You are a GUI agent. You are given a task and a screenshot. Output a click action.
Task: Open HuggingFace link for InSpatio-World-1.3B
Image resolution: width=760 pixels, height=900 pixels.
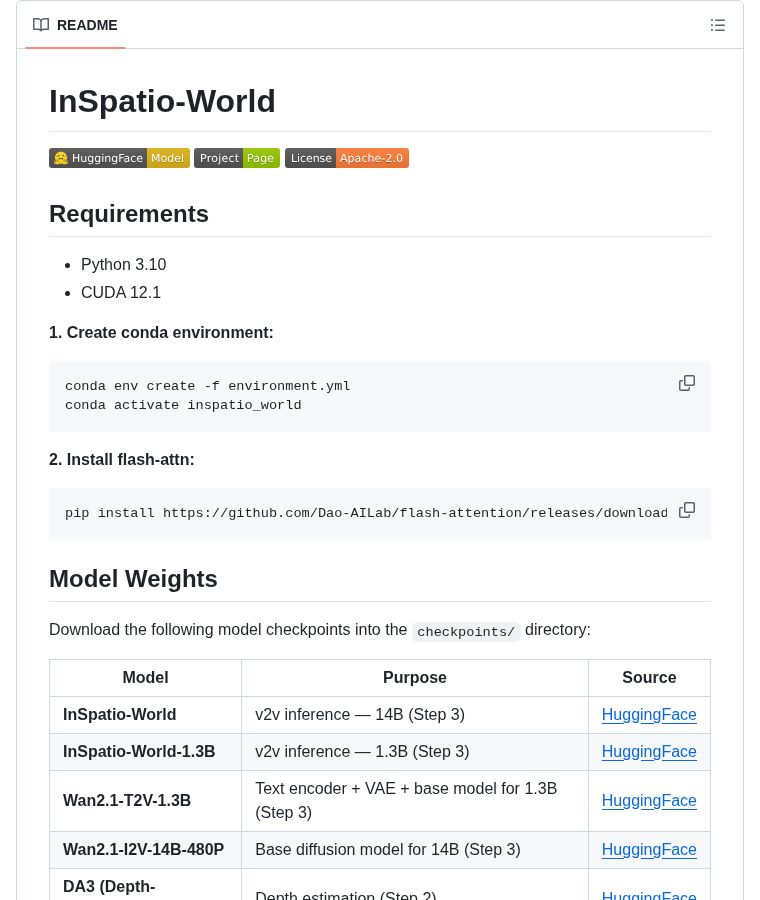(649, 752)
